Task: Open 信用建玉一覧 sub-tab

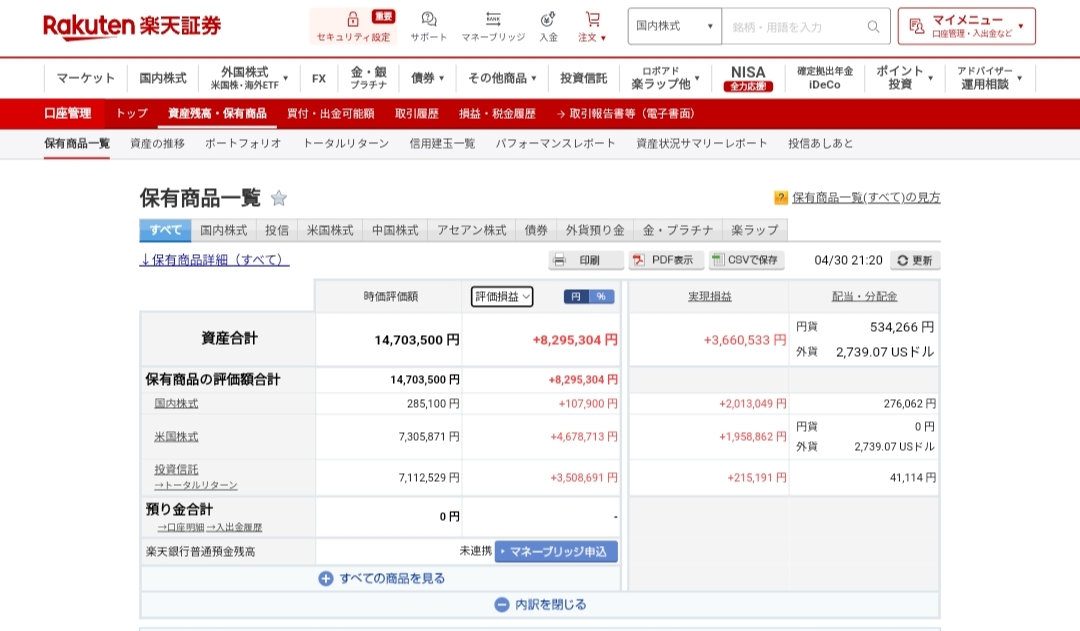Action: 442,143
